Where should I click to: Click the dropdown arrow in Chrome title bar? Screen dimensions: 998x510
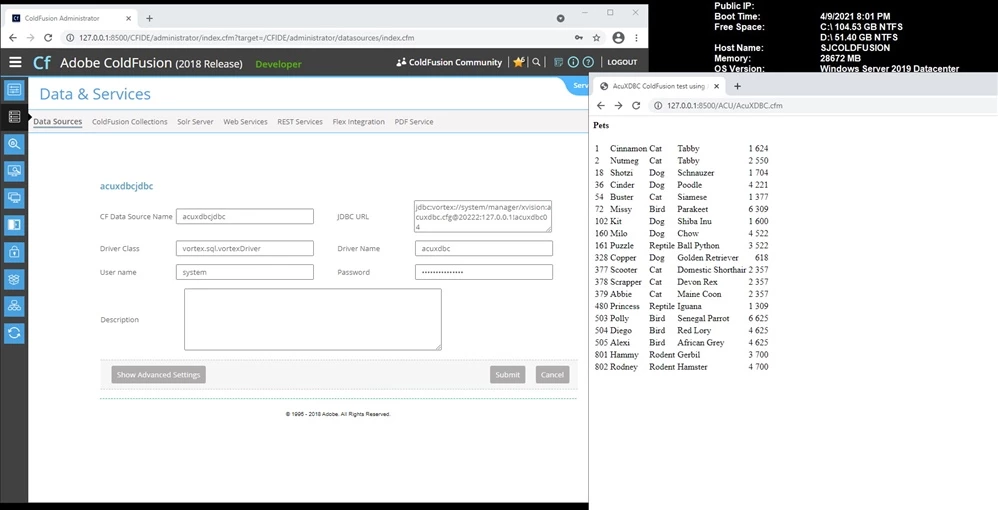(x=560, y=18)
